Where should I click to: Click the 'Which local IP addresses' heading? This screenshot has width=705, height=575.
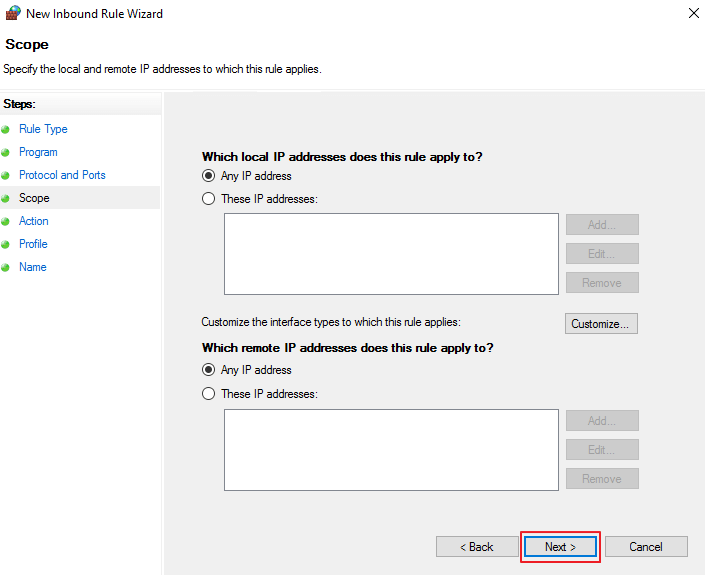point(342,156)
